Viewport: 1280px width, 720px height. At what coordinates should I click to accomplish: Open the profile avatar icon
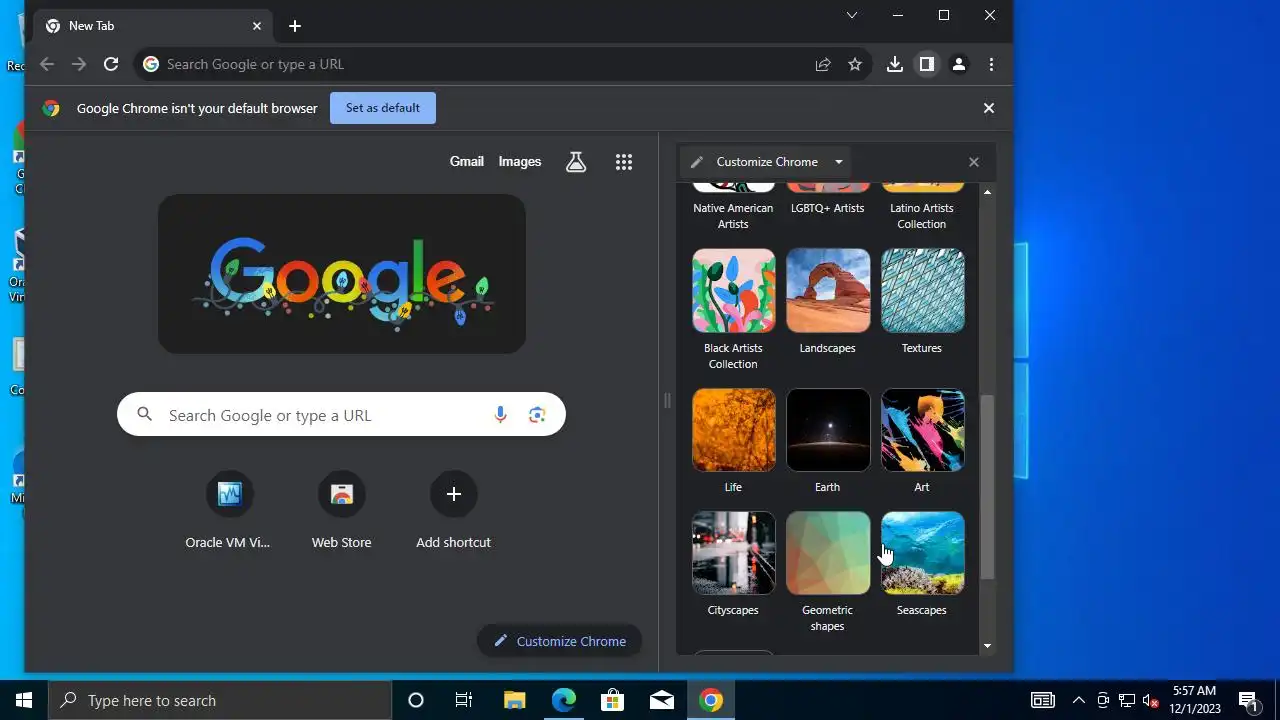point(959,64)
